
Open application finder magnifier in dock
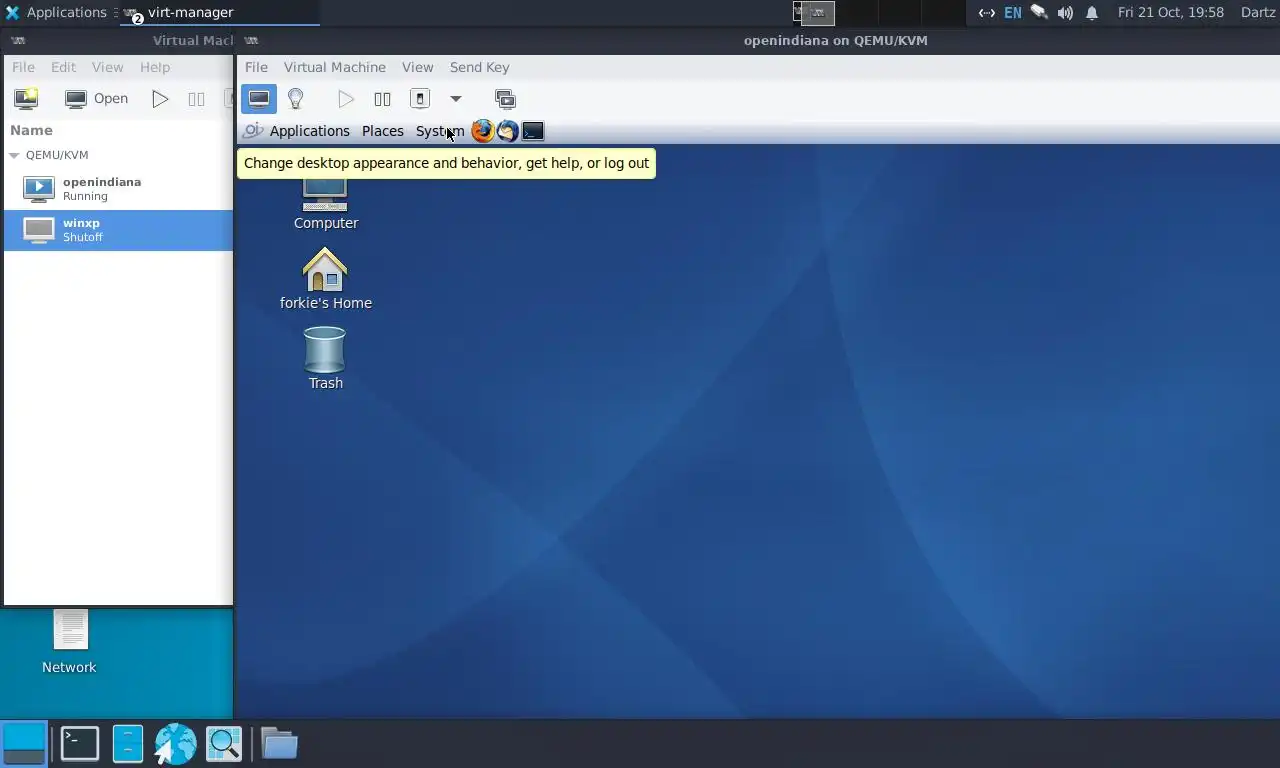[x=224, y=743]
